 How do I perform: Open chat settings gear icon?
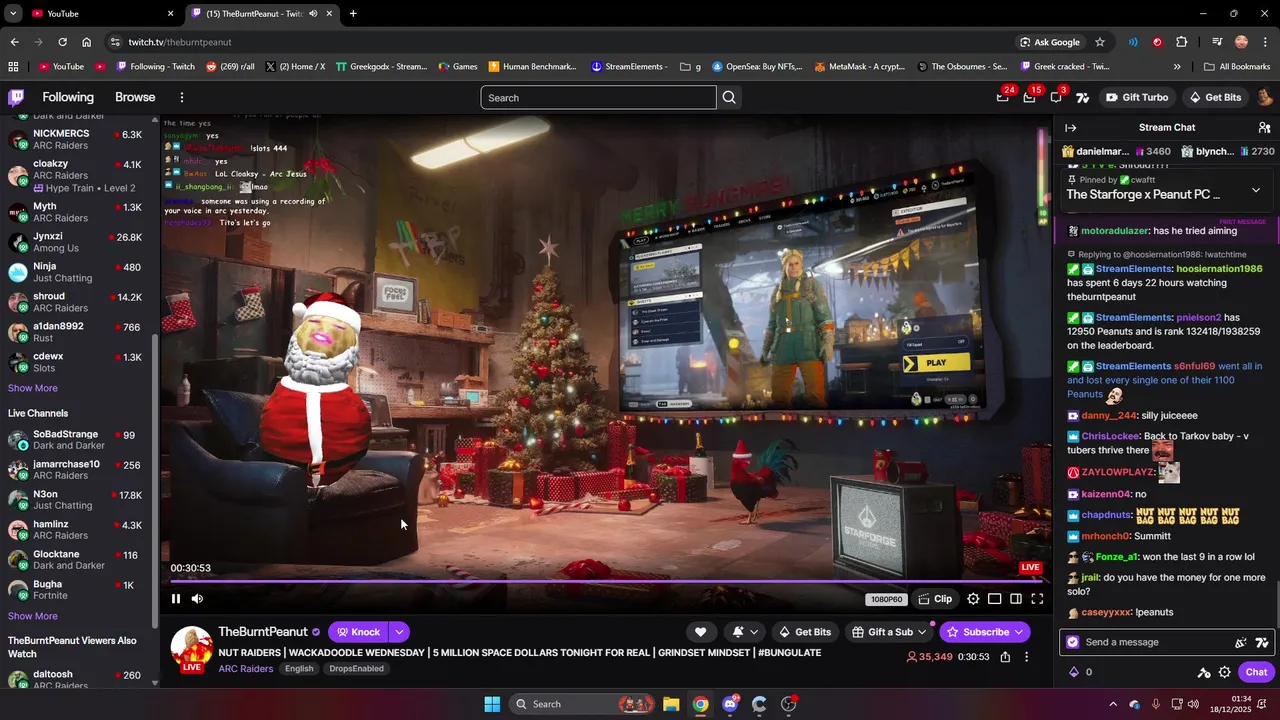1224,672
